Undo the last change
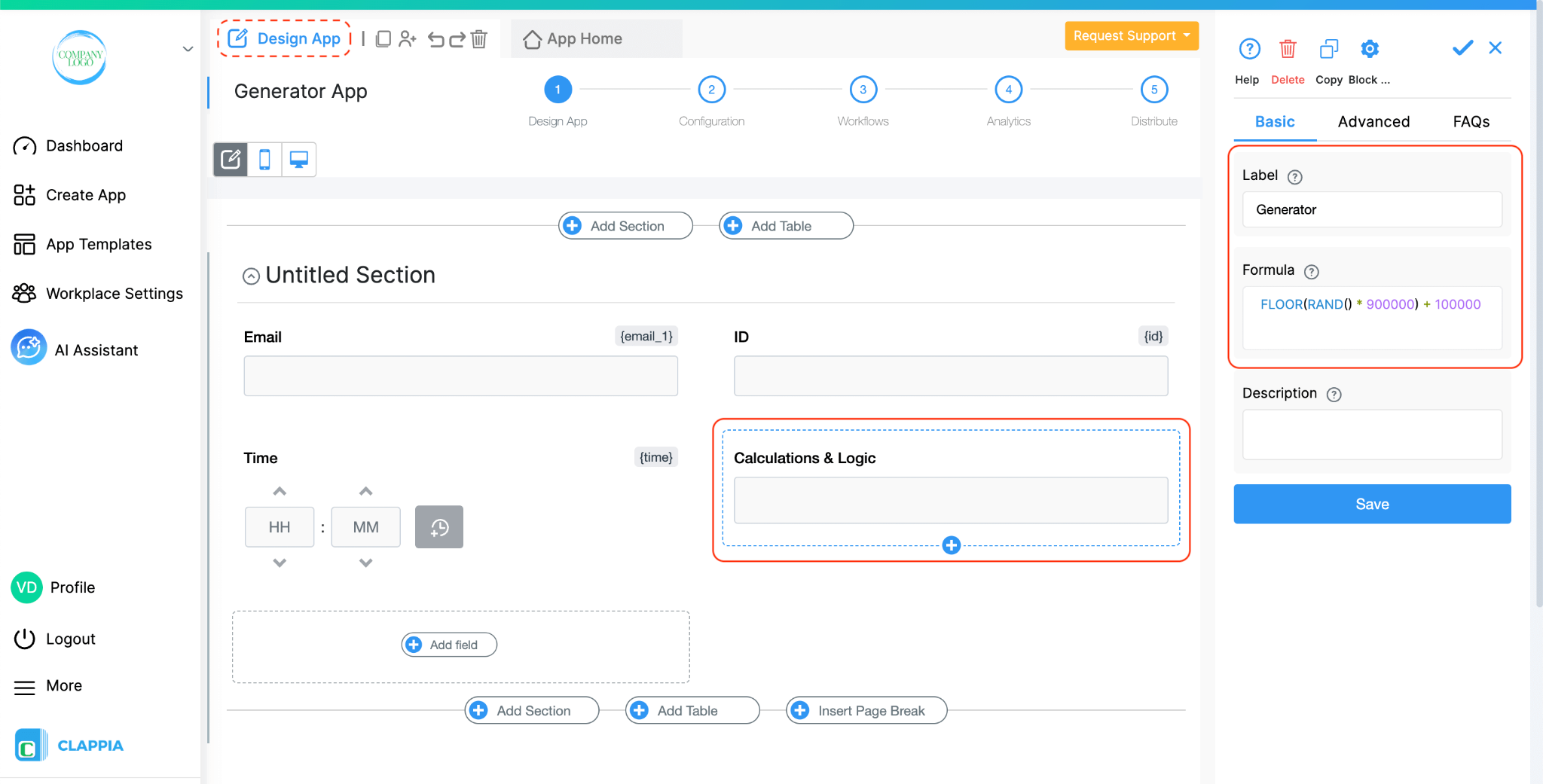Viewport: 1543px width, 784px height. coord(435,38)
